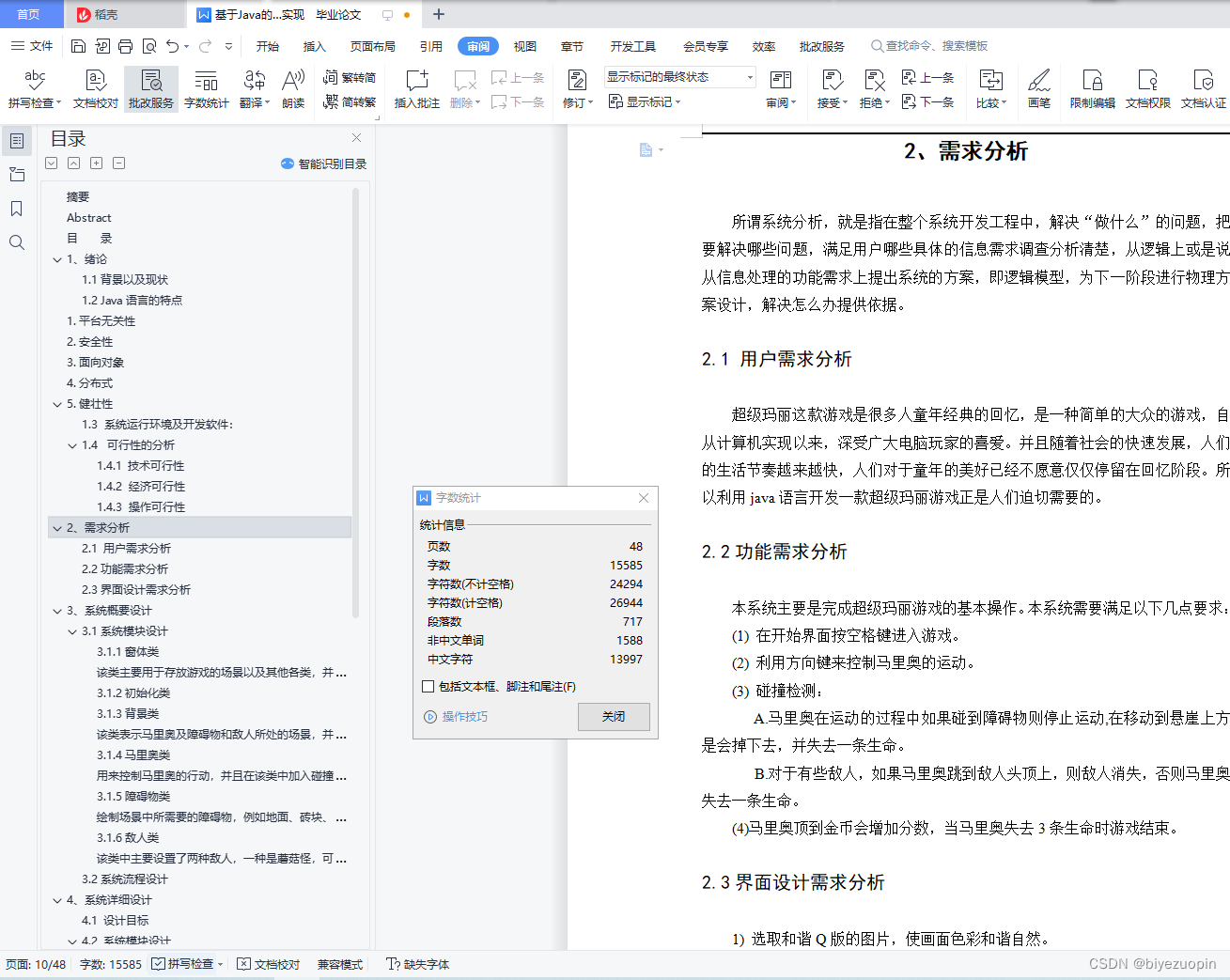Click the save icon in quick toolbar

click(78, 46)
